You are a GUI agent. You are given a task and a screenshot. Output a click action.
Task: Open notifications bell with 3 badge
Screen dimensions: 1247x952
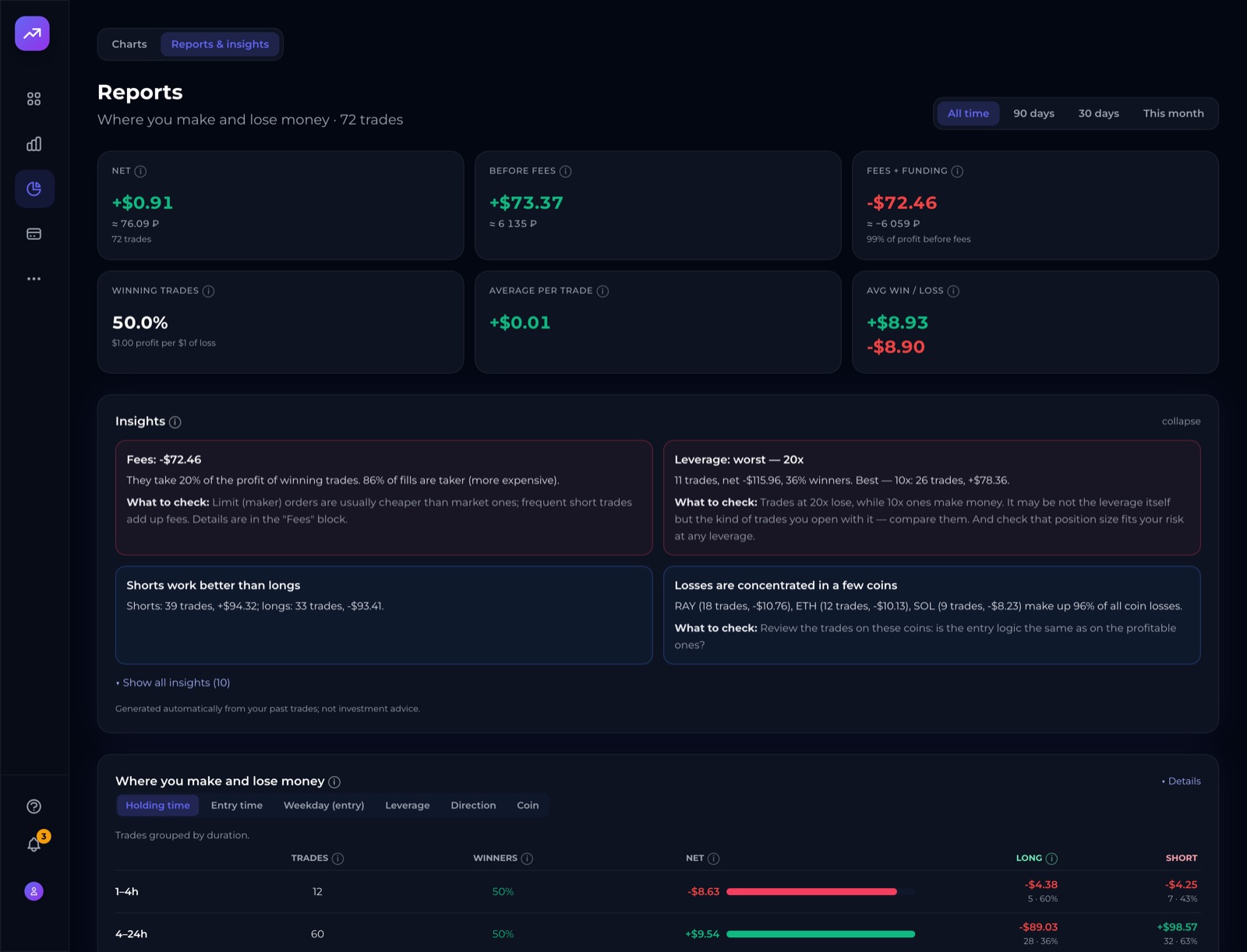(x=35, y=844)
